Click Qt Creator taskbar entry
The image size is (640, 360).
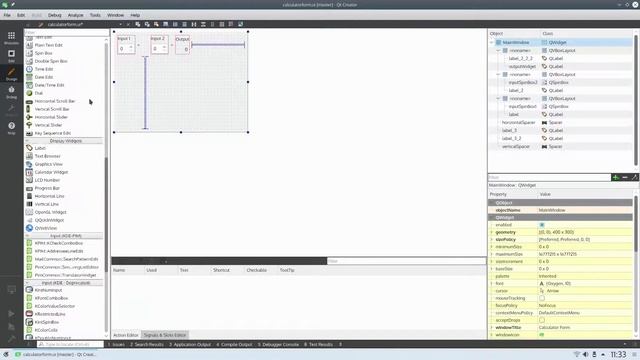(56, 354)
